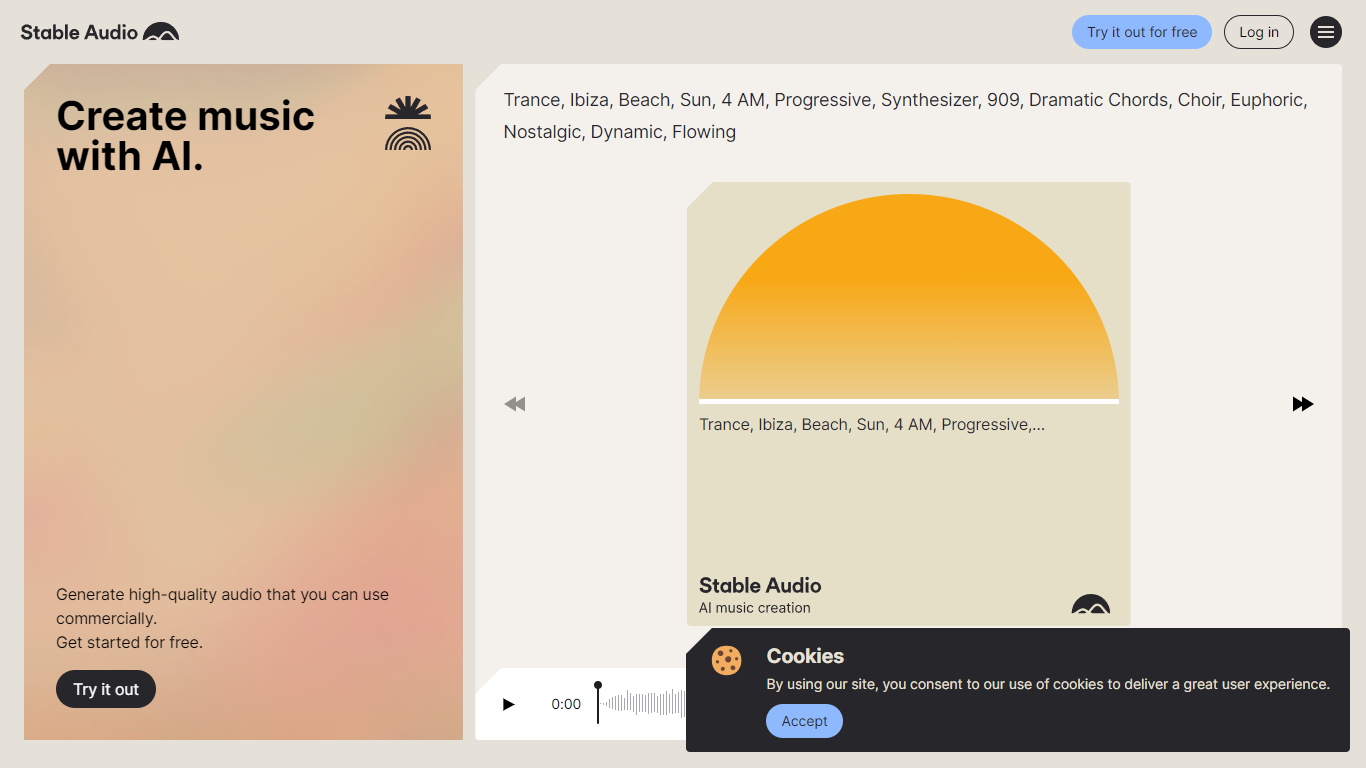Click the Create music with AI heading

point(186,136)
